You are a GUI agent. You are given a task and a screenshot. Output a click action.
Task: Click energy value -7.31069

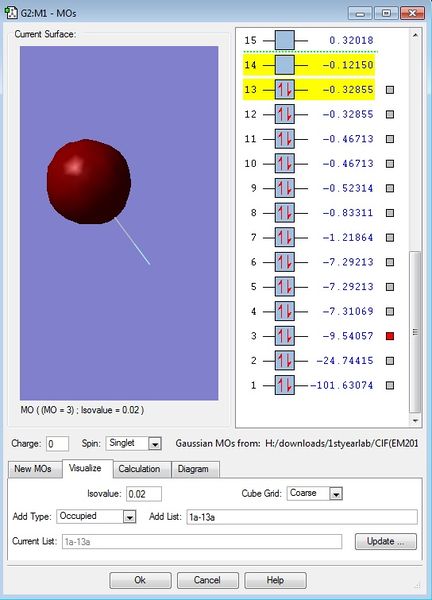pyautogui.click(x=348, y=311)
